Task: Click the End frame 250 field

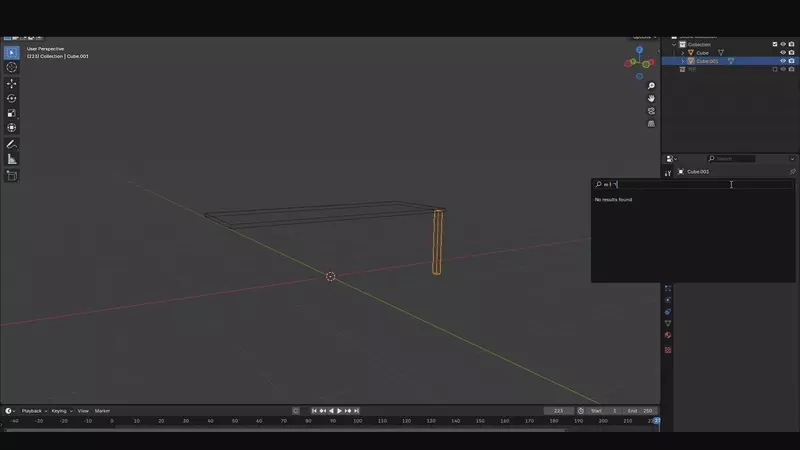Action: (x=641, y=411)
